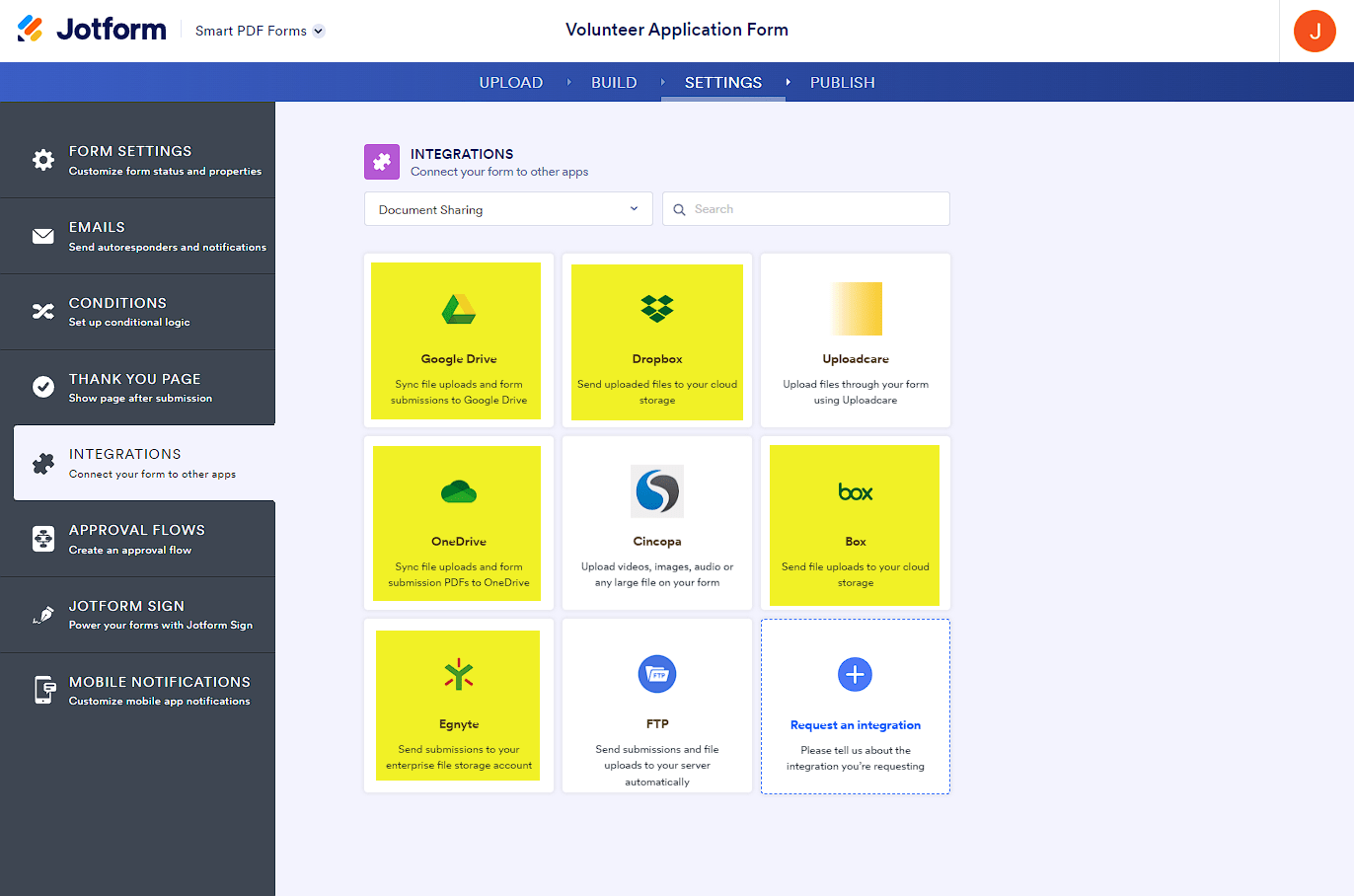1354x896 pixels.
Task: Click 'Send uploaded files to your cloud storage' text
Action: tap(657, 393)
